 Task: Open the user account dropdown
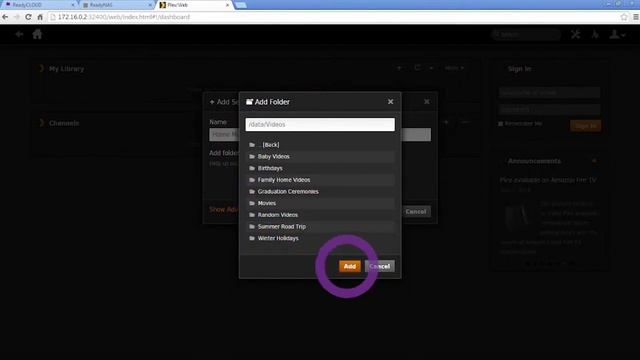click(617, 34)
